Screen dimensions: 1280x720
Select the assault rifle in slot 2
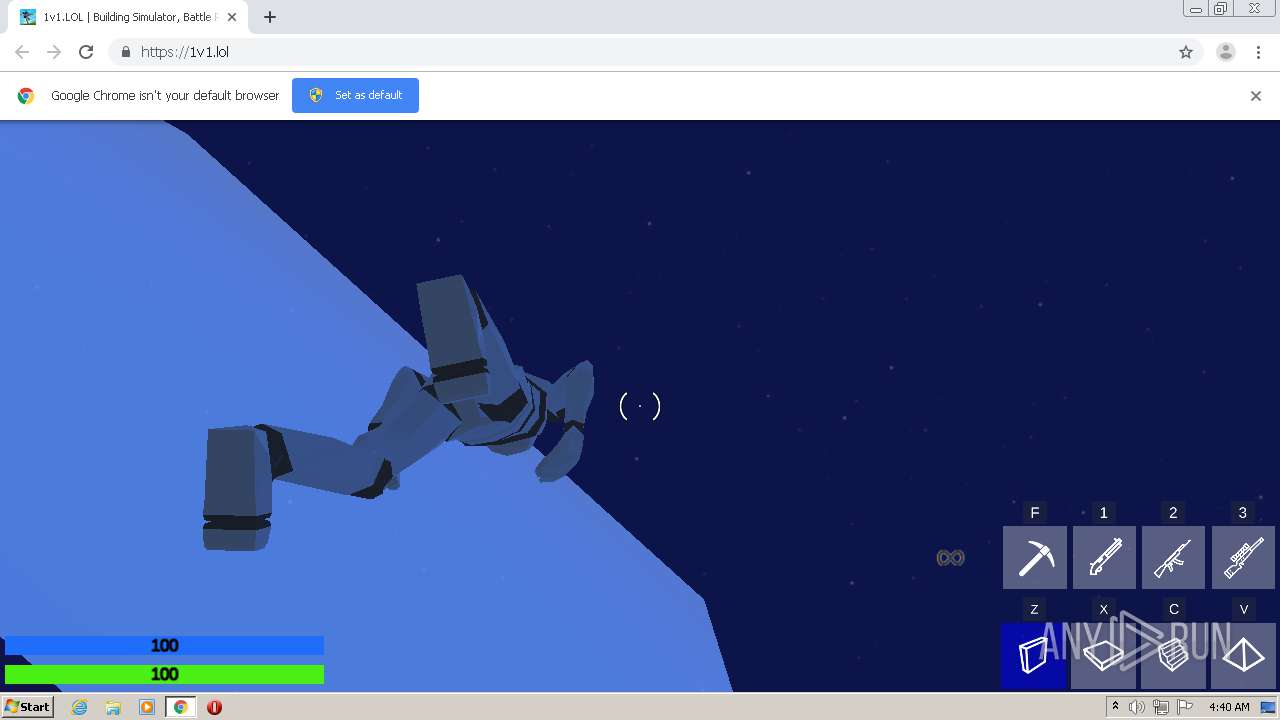[x=1173, y=557]
